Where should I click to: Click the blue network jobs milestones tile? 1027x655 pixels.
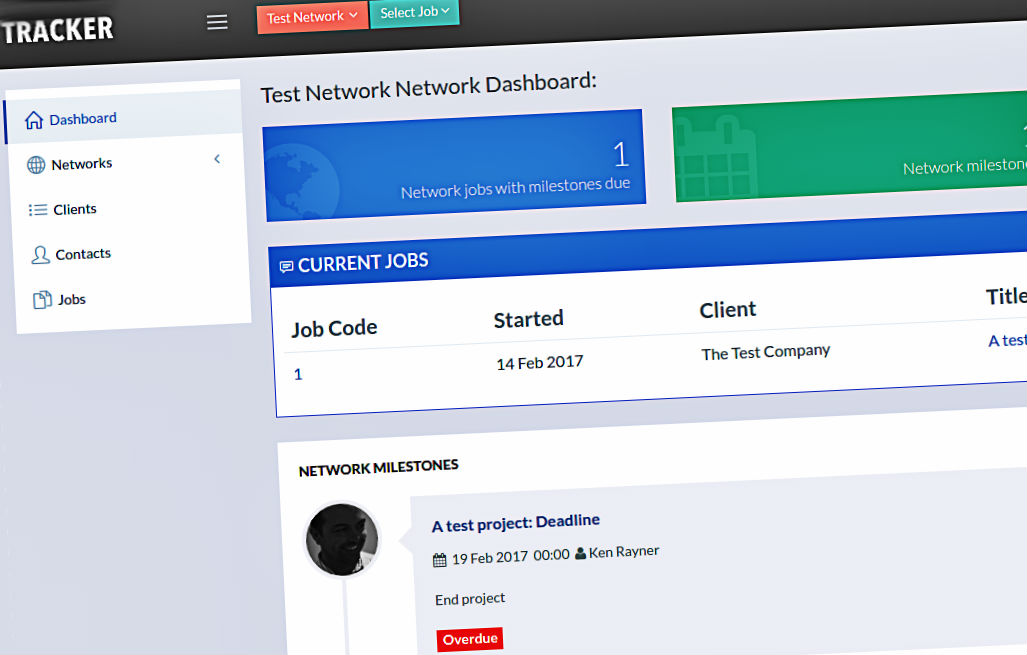[x=454, y=163]
